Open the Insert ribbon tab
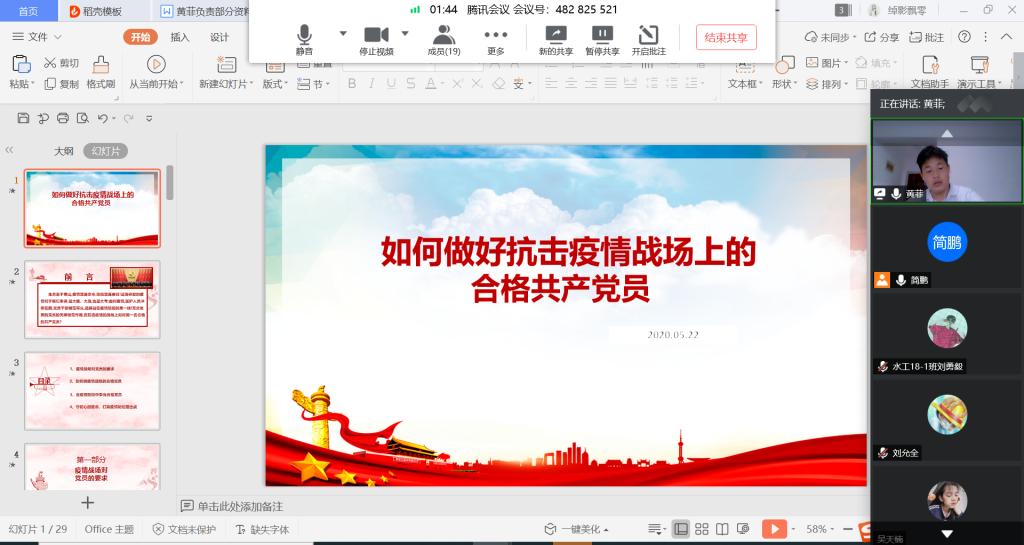1024x545 pixels. coord(180,37)
